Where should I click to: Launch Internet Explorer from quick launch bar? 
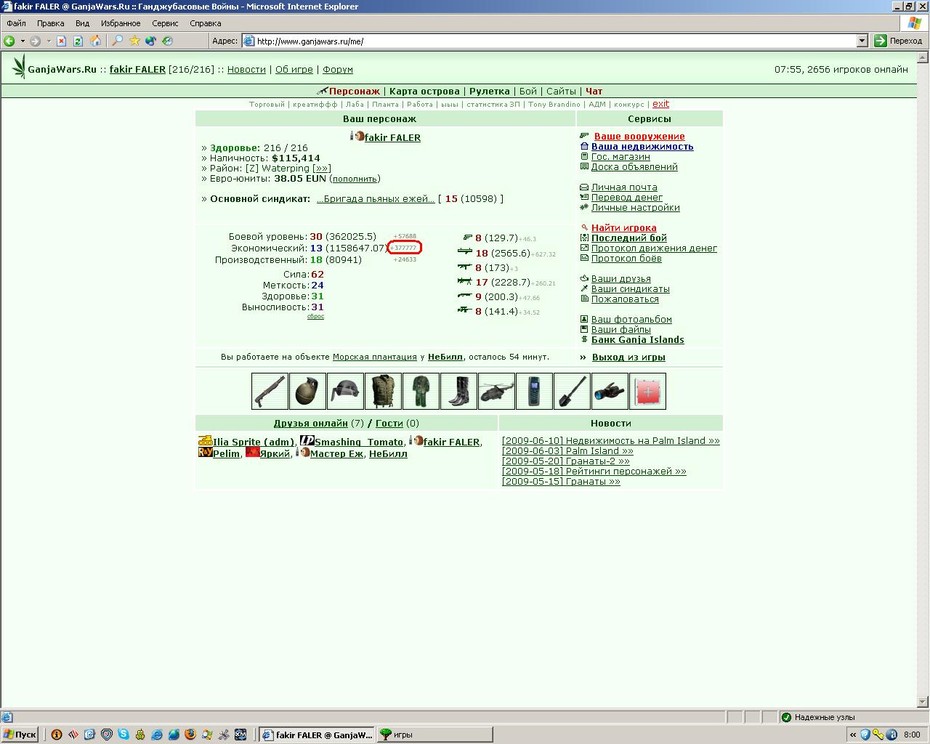tap(157, 735)
